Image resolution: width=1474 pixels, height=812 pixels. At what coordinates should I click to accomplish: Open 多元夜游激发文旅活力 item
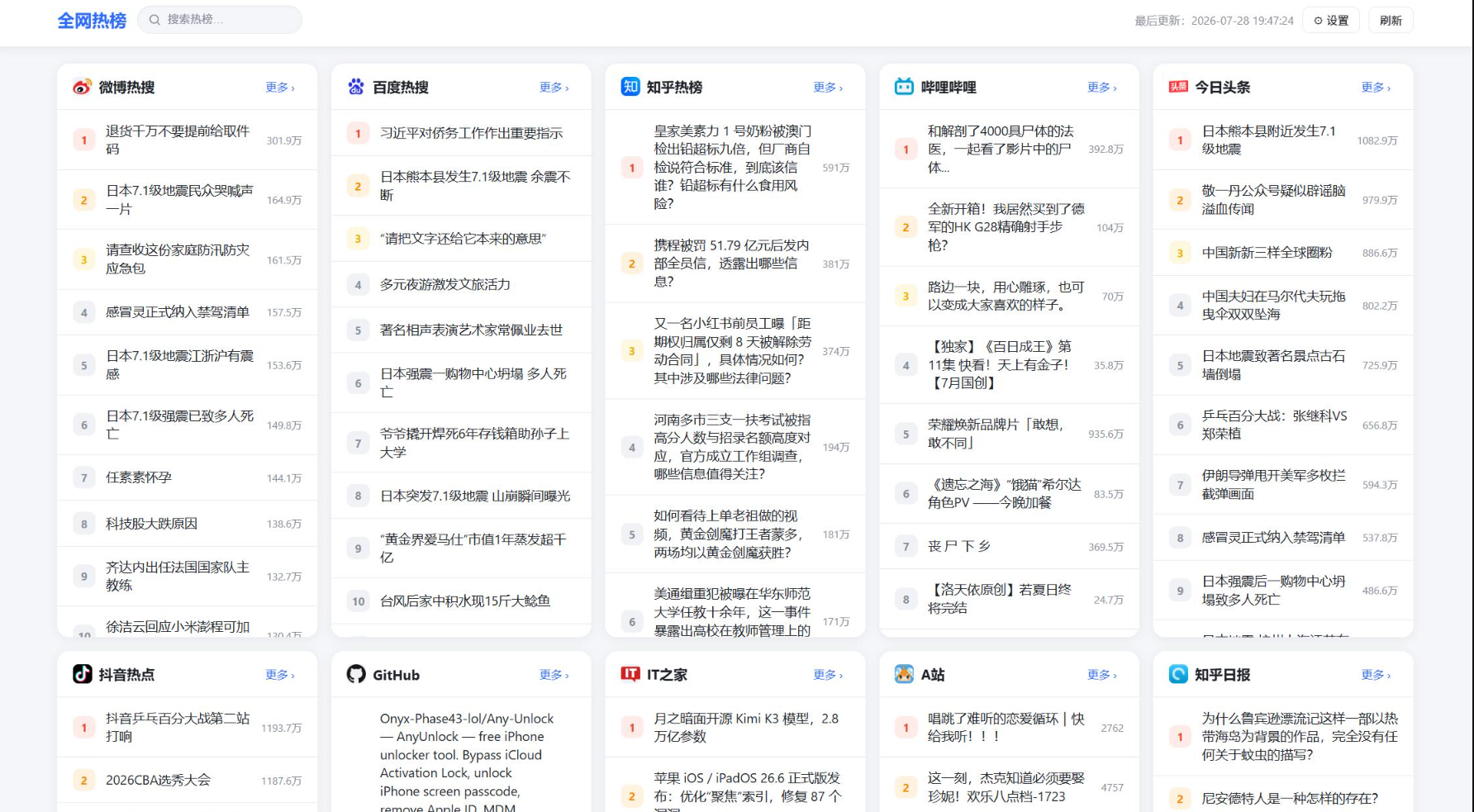click(x=461, y=284)
